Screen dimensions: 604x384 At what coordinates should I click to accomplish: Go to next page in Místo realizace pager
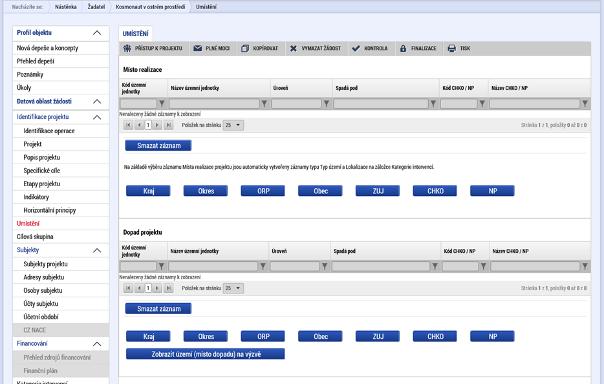tap(157, 125)
